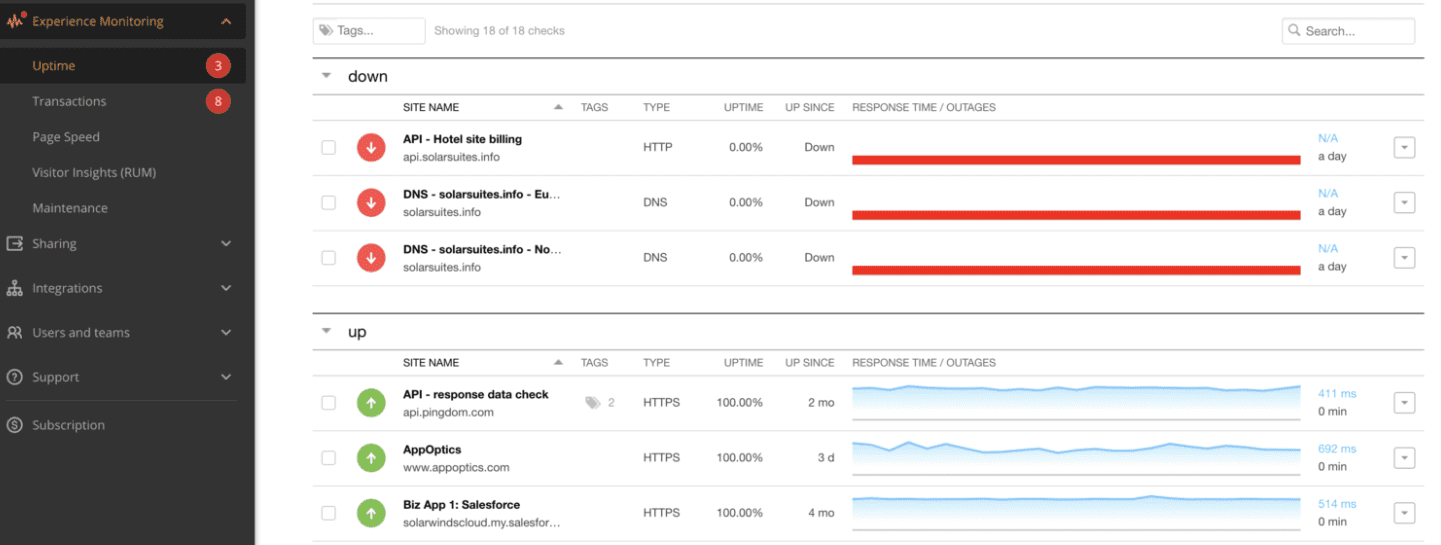Open the row actions dropdown for AppOptics

coord(1404,458)
